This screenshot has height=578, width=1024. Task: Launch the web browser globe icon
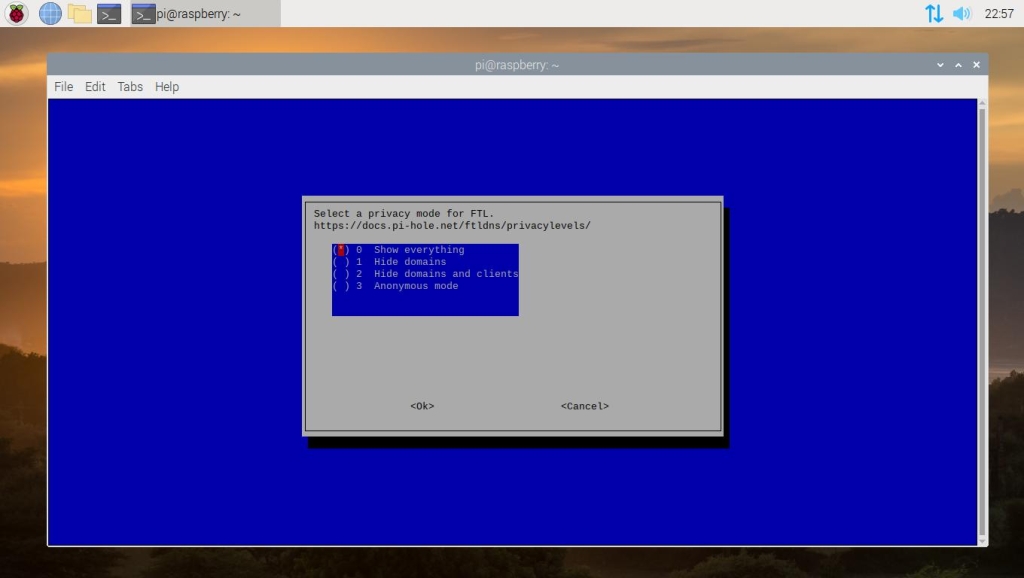50,13
